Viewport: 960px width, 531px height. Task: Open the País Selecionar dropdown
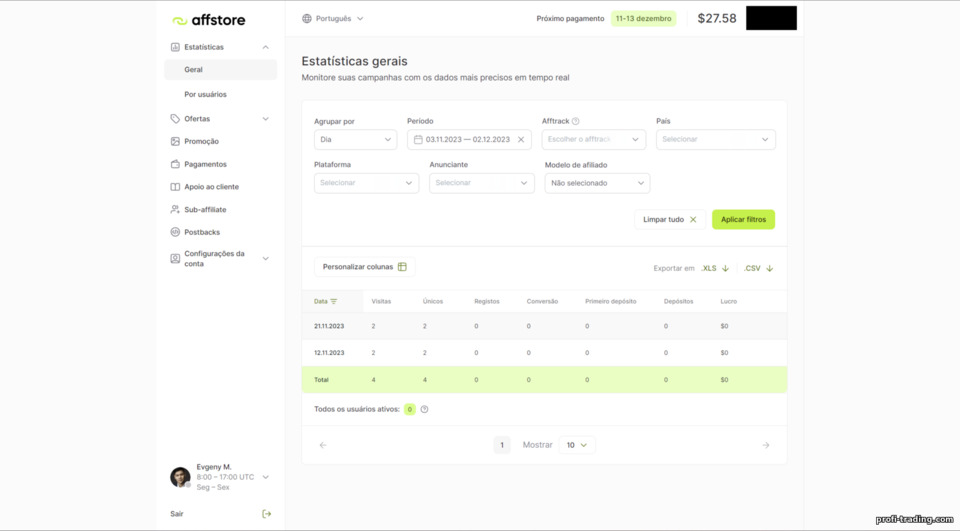(716, 140)
